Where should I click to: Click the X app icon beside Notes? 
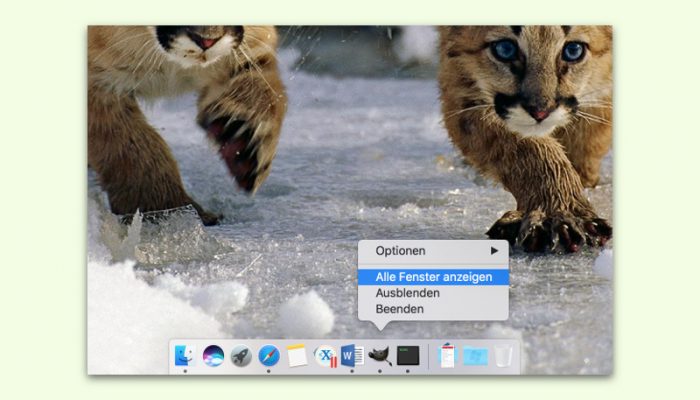pos(325,356)
